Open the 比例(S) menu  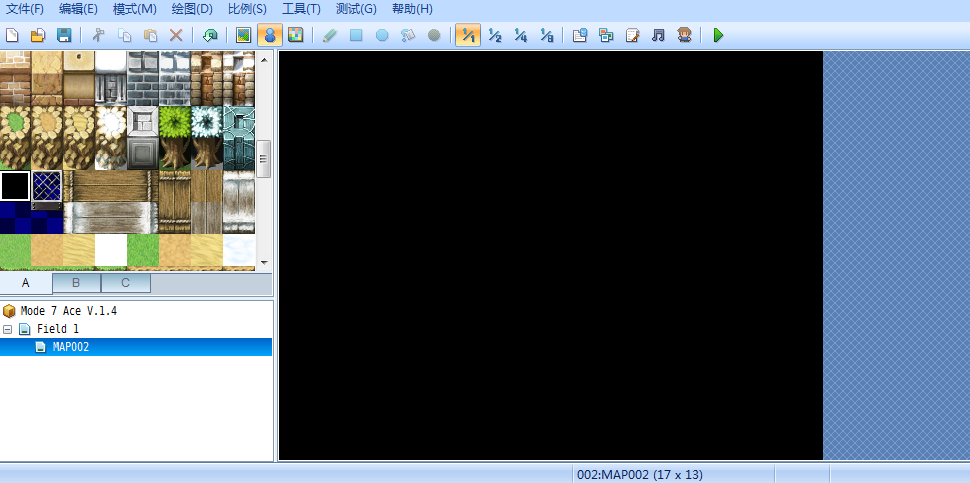click(247, 9)
